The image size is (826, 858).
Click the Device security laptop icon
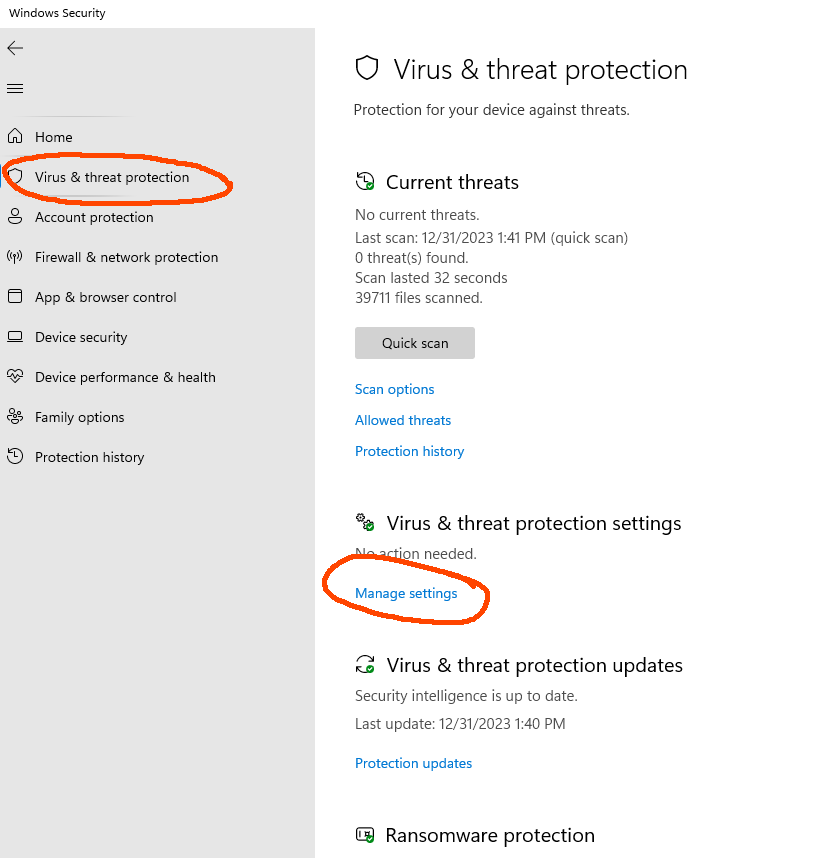click(x=15, y=336)
